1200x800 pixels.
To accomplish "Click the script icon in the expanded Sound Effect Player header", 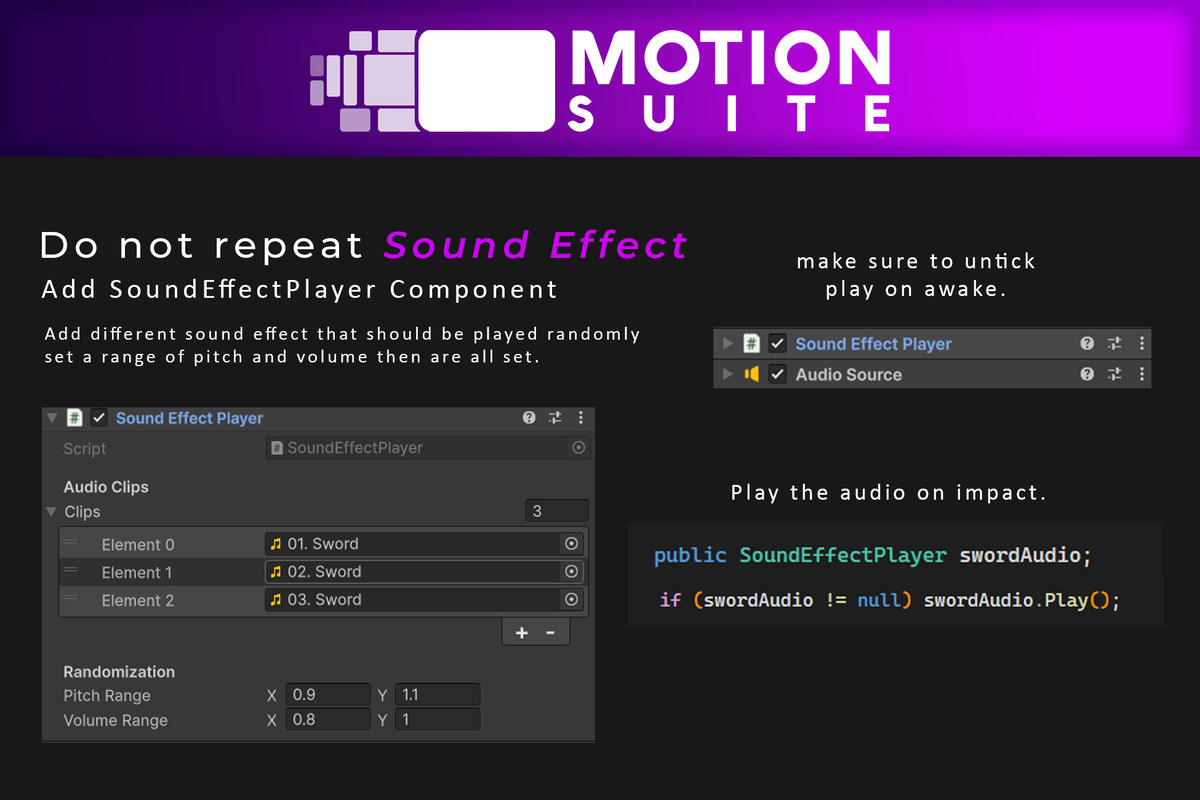I will 74,418.
